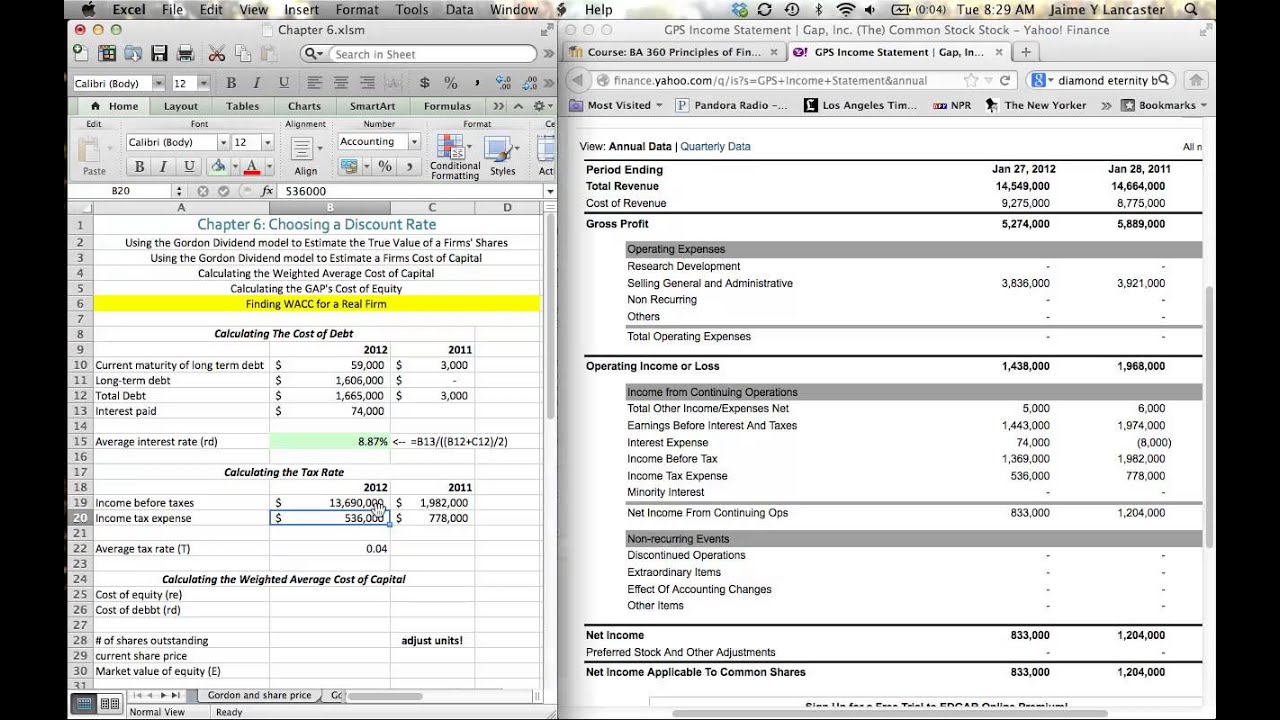The width and height of the screenshot is (1280, 720).
Task: Click the New Workbook toolbar icon
Action: click(82, 54)
